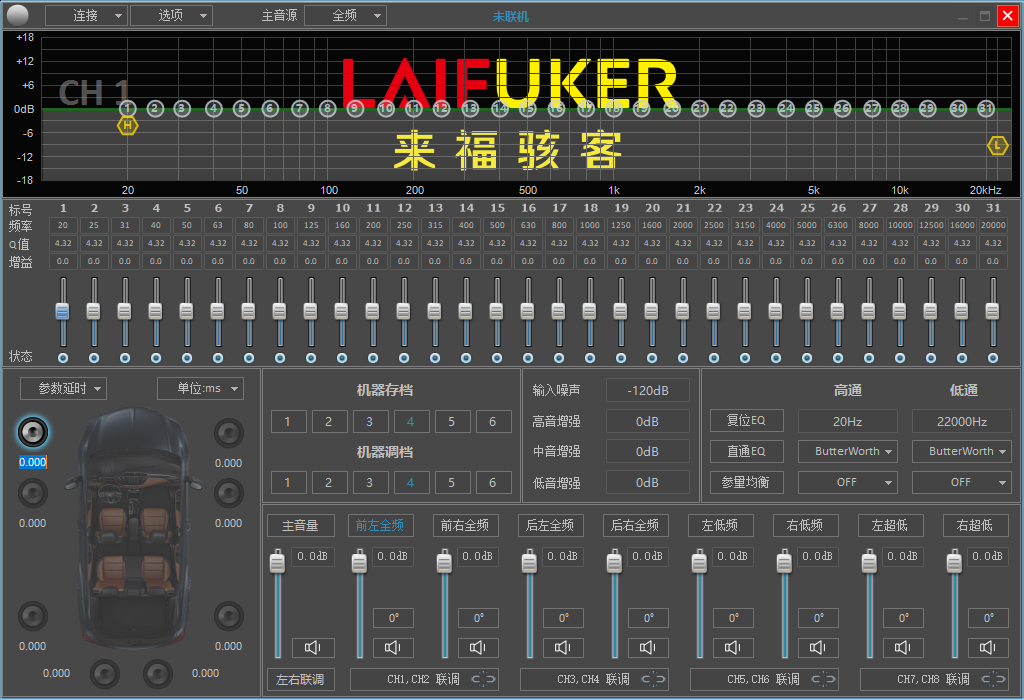
Task: Click the 直通EQ bypass button
Action: point(746,451)
